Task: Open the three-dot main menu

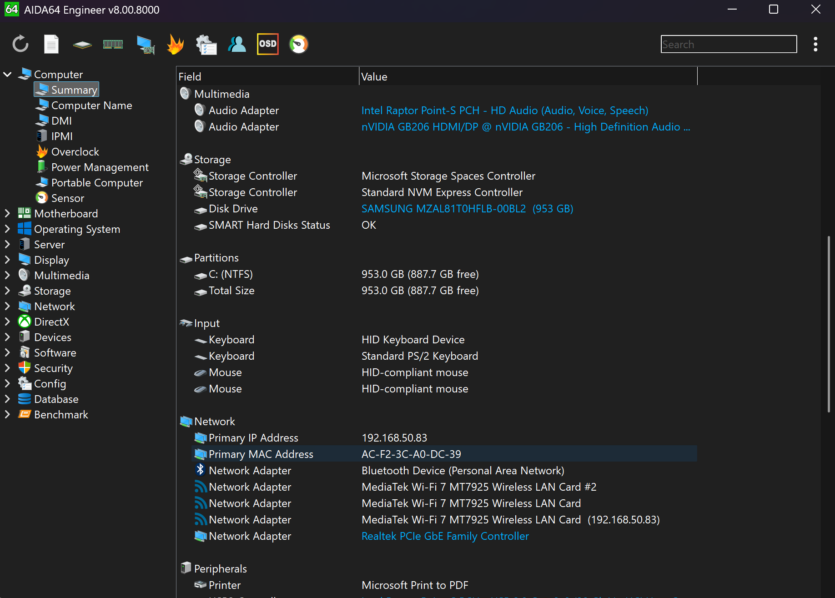Action: tap(815, 44)
